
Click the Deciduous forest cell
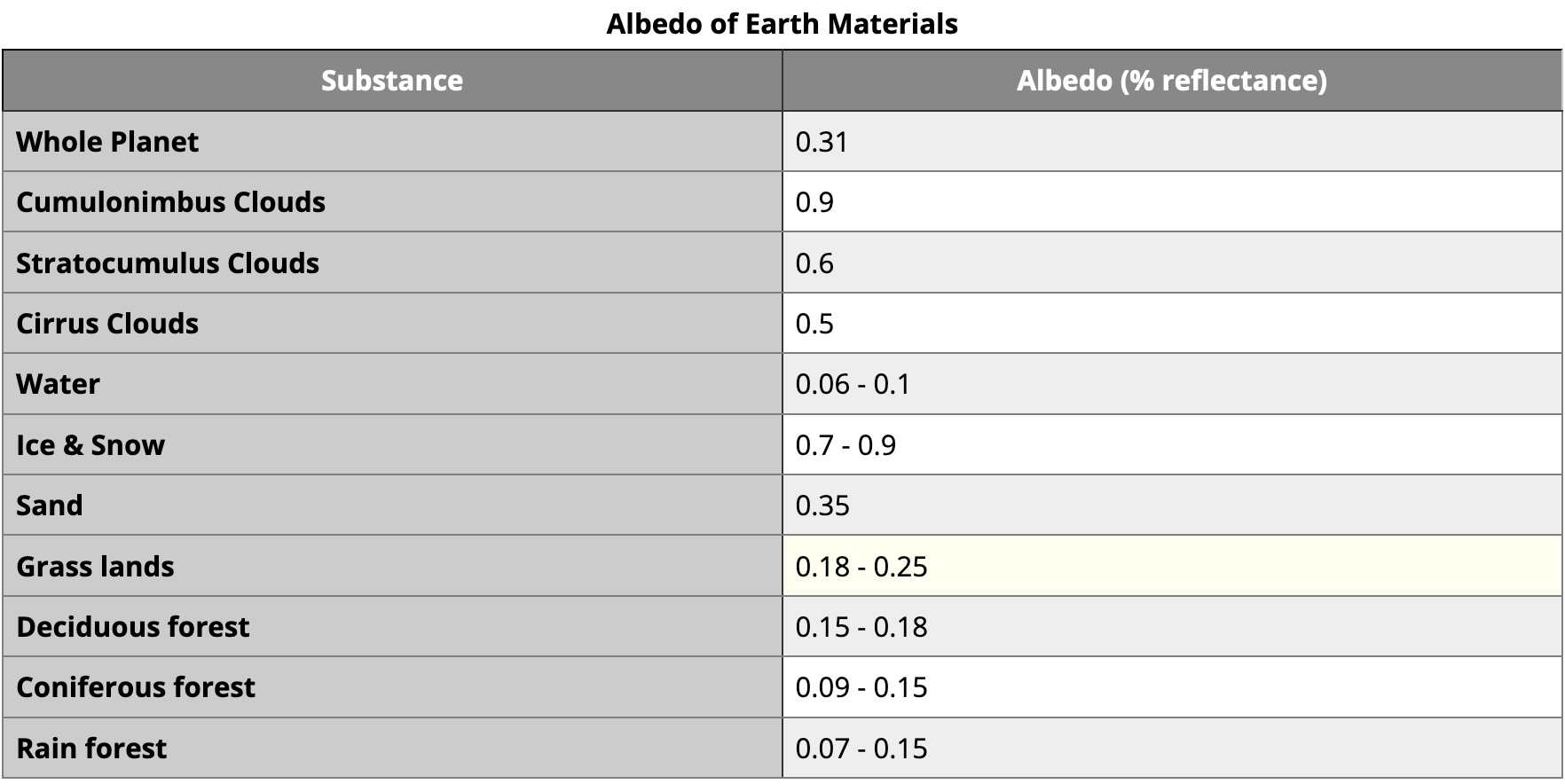(x=133, y=627)
